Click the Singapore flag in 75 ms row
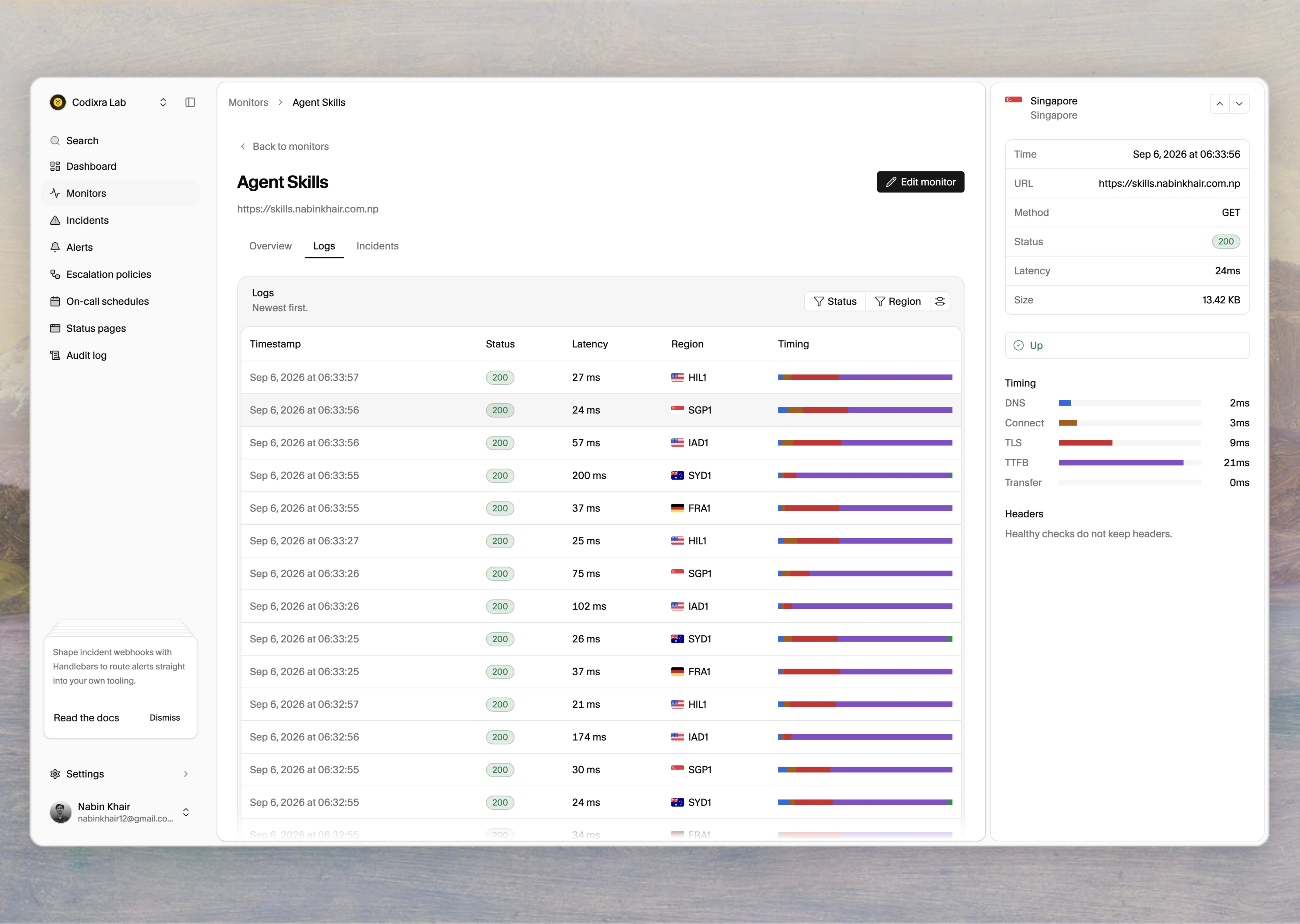The image size is (1300, 924). pos(677,572)
